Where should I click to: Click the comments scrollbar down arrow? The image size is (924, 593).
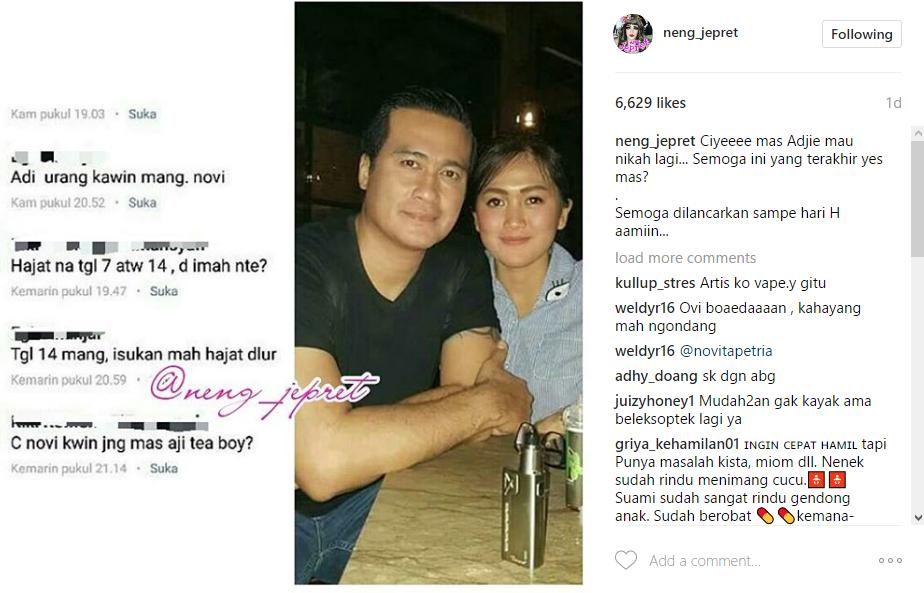click(918, 518)
